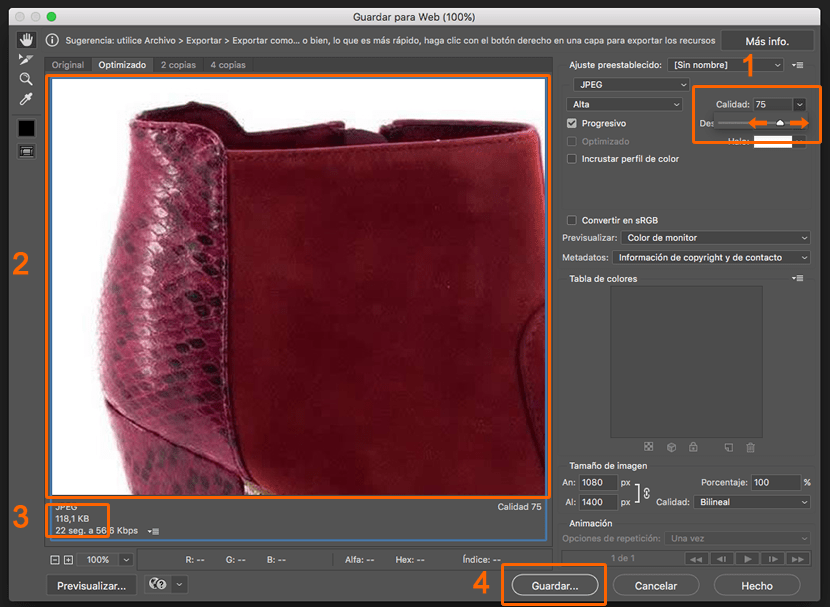Click the trash icon under color table
Image resolution: width=831 pixels, height=607 pixels.
pos(750,447)
